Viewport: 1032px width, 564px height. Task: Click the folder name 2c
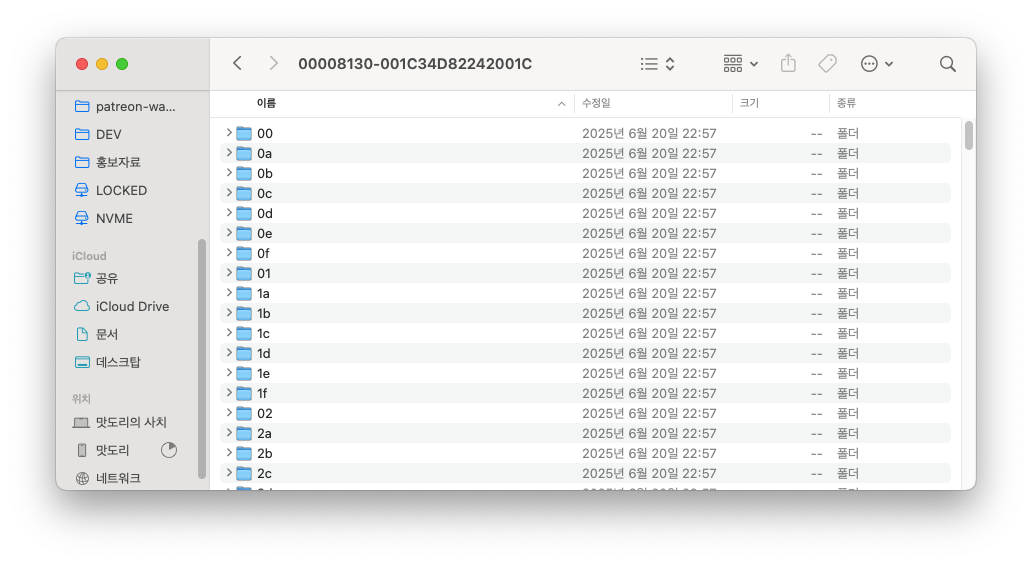pos(265,473)
